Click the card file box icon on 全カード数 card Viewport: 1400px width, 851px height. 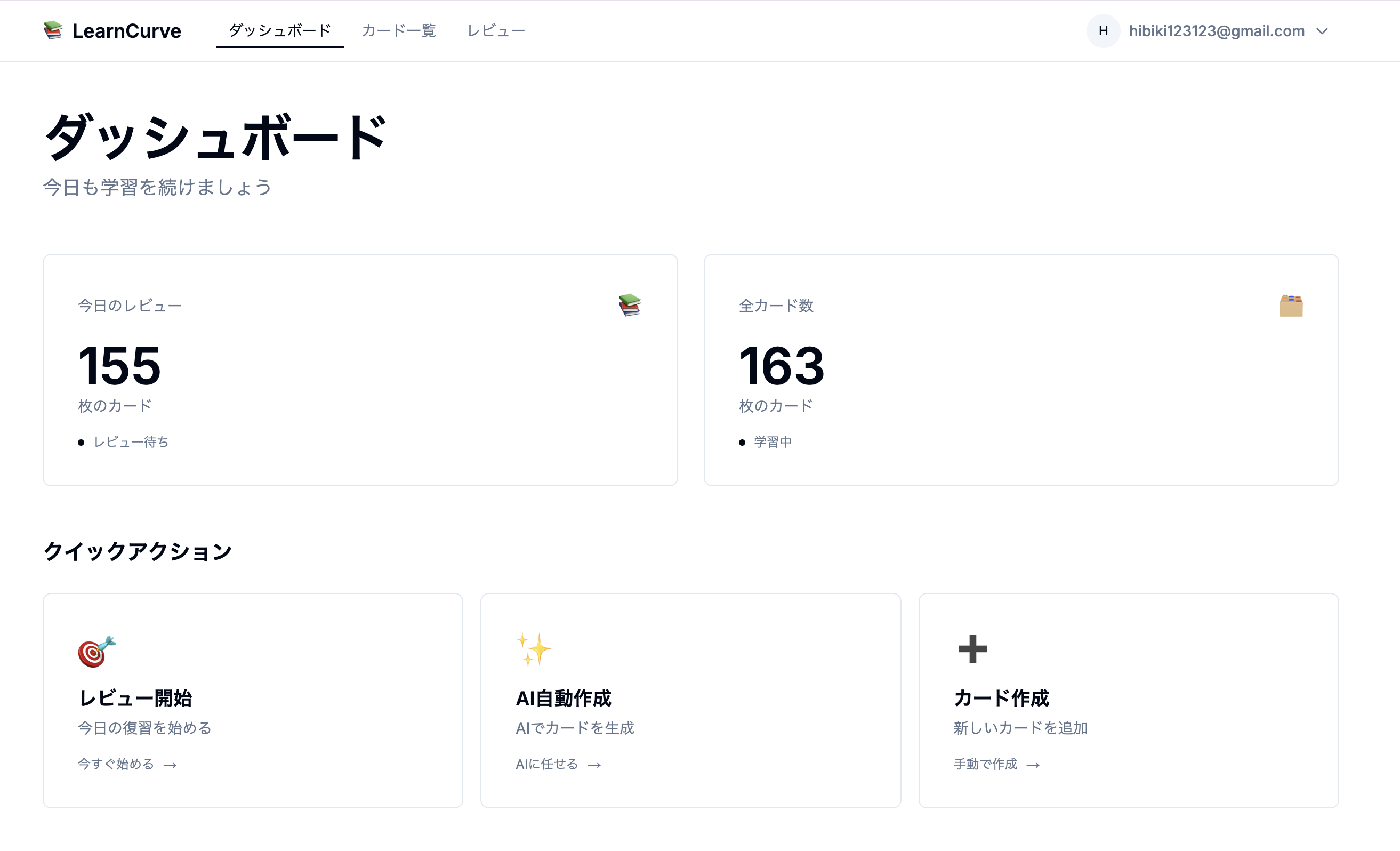[1291, 305]
